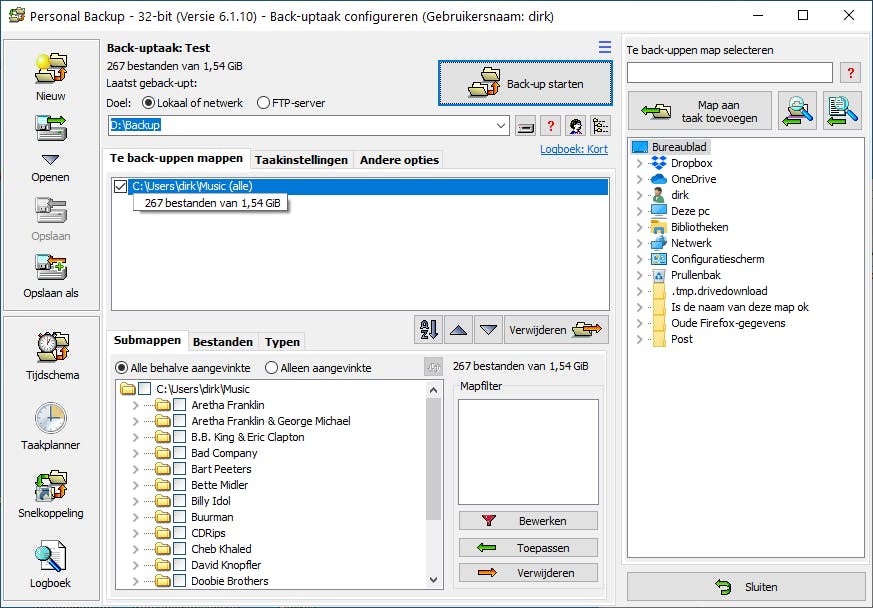The image size is (873, 608).
Task: Click the user account icon beside destination
Action: click(576, 126)
